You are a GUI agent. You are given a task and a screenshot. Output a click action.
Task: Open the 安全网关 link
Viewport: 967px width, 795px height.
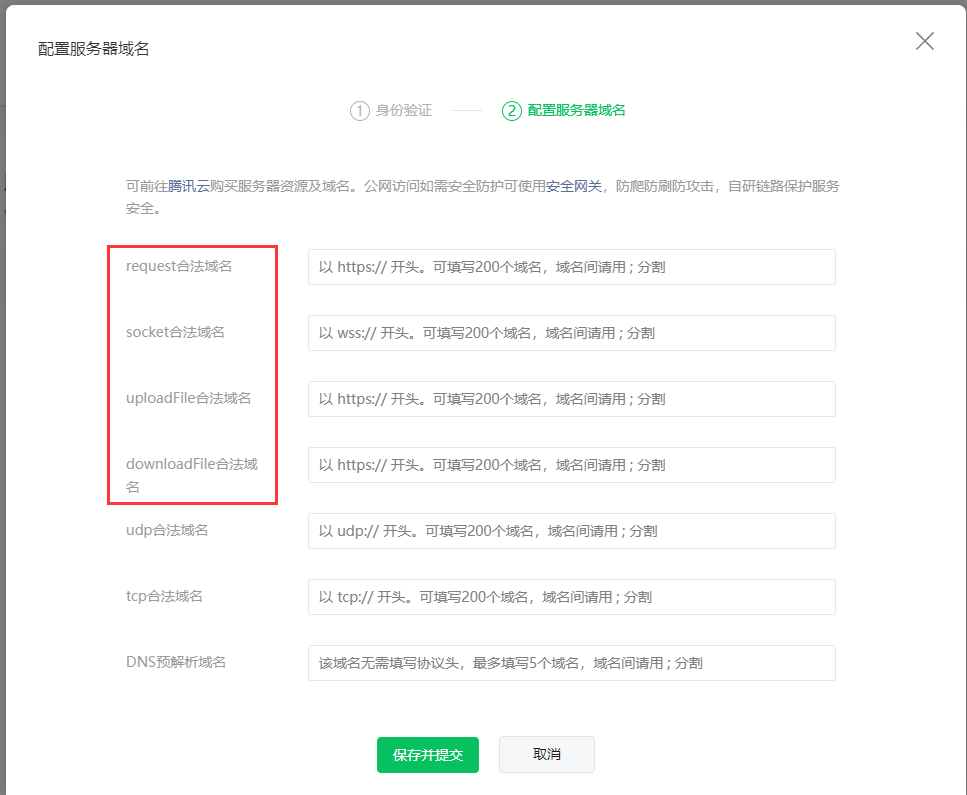[x=574, y=186]
